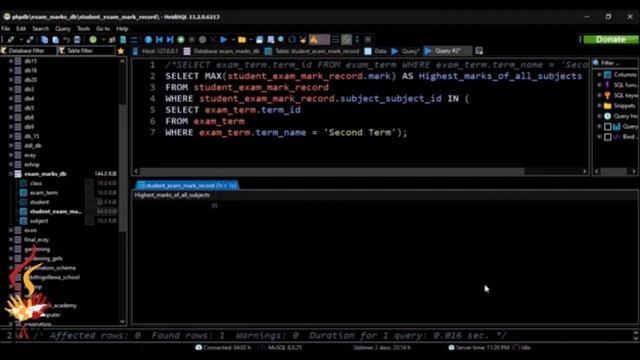Open the Query menu
This screenshot has width=640, height=360.
(62, 29)
